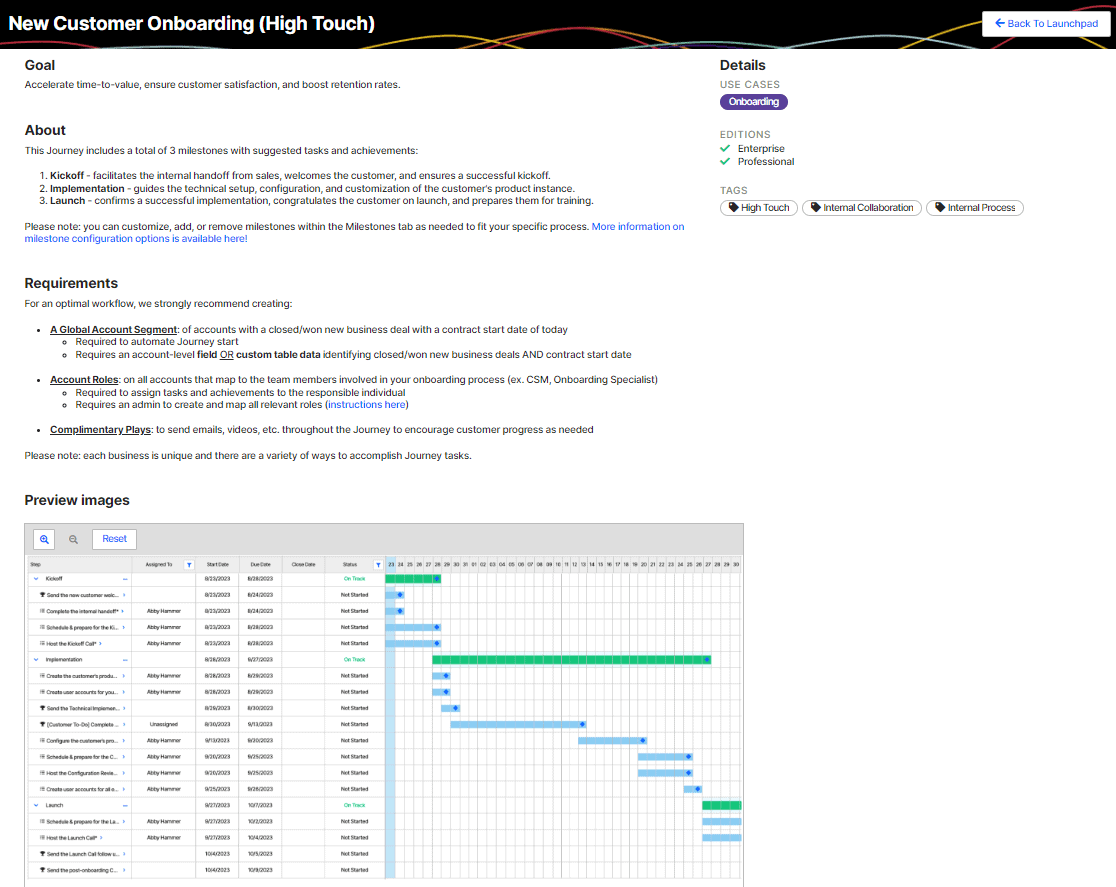The width and height of the screenshot is (1116, 887).
Task: Click a diamond milestone marker on the Gantt chart
Action: pyautogui.click(x=437, y=578)
